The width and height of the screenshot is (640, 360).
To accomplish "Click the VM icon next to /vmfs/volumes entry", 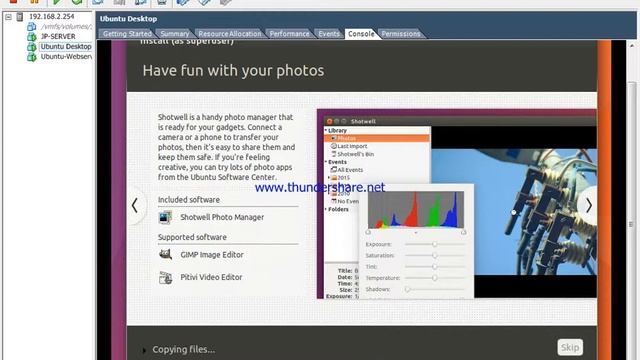I will coord(31,27).
